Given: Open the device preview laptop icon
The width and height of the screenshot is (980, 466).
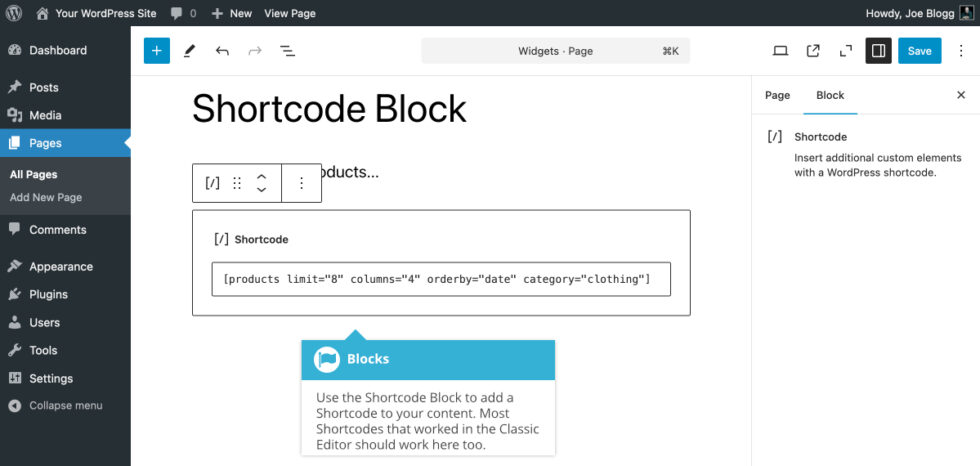Looking at the screenshot, I should pyautogui.click(x=780, y=51).
